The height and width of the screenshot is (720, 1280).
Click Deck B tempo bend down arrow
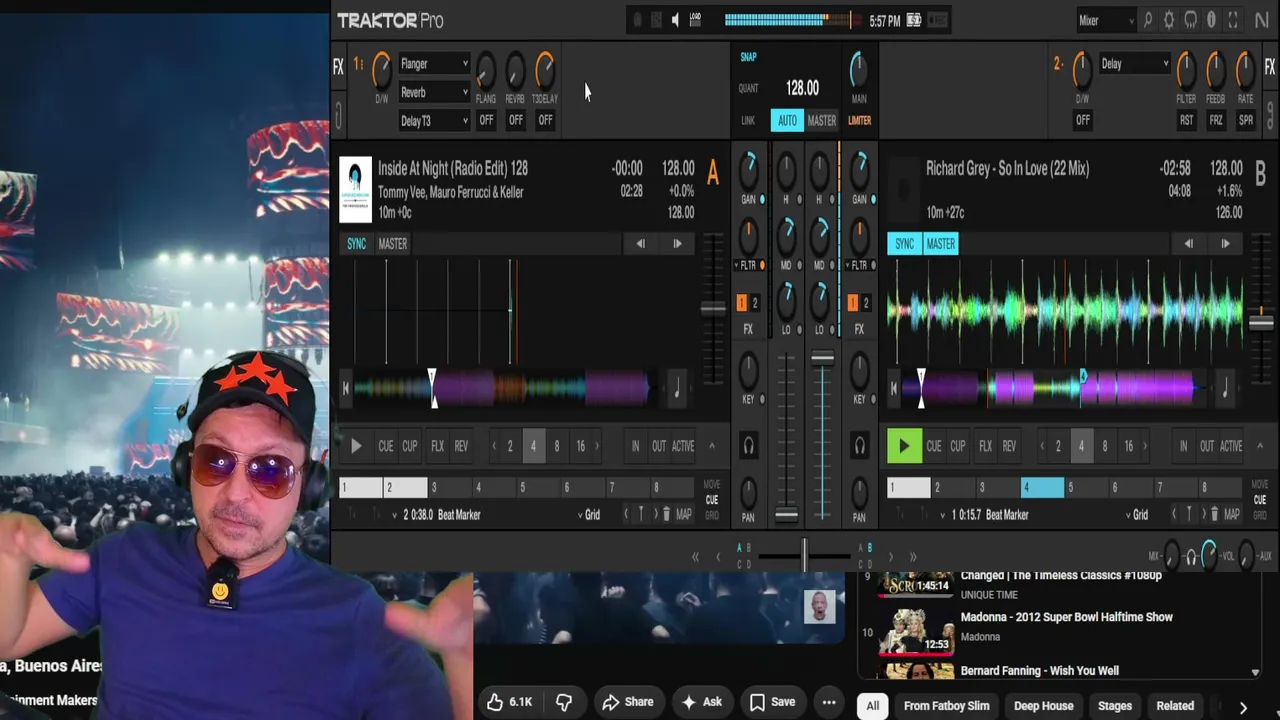click(x=1188, y=243)
